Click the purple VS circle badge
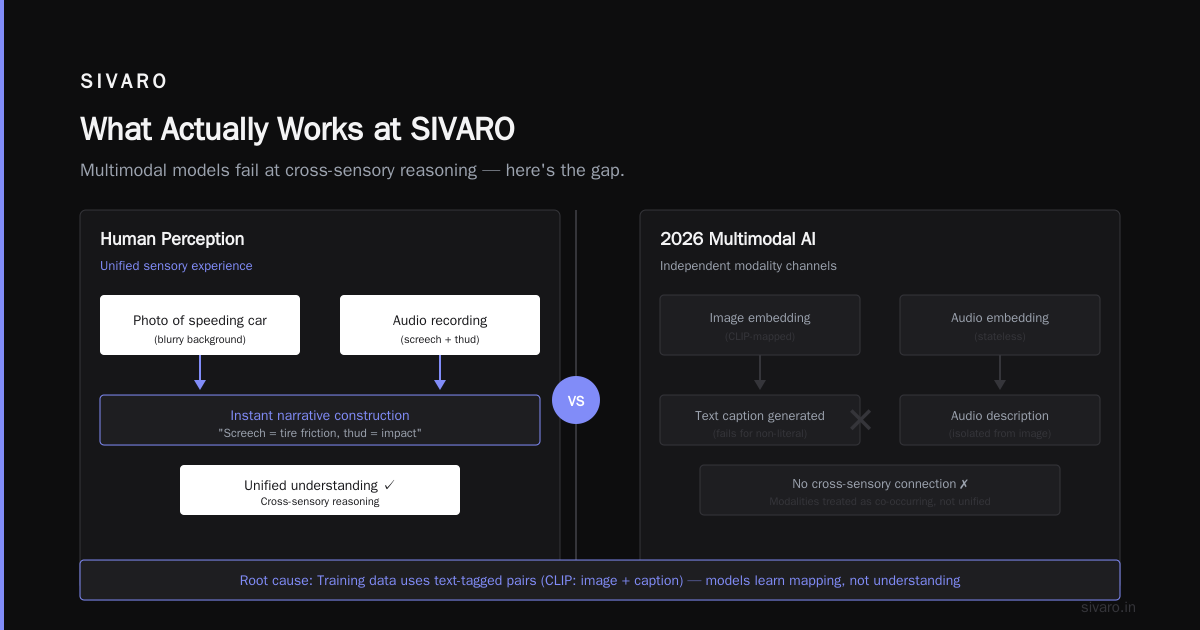Image resolution: width=1200 pixels, height=630 pixels. tap(576, 400)
